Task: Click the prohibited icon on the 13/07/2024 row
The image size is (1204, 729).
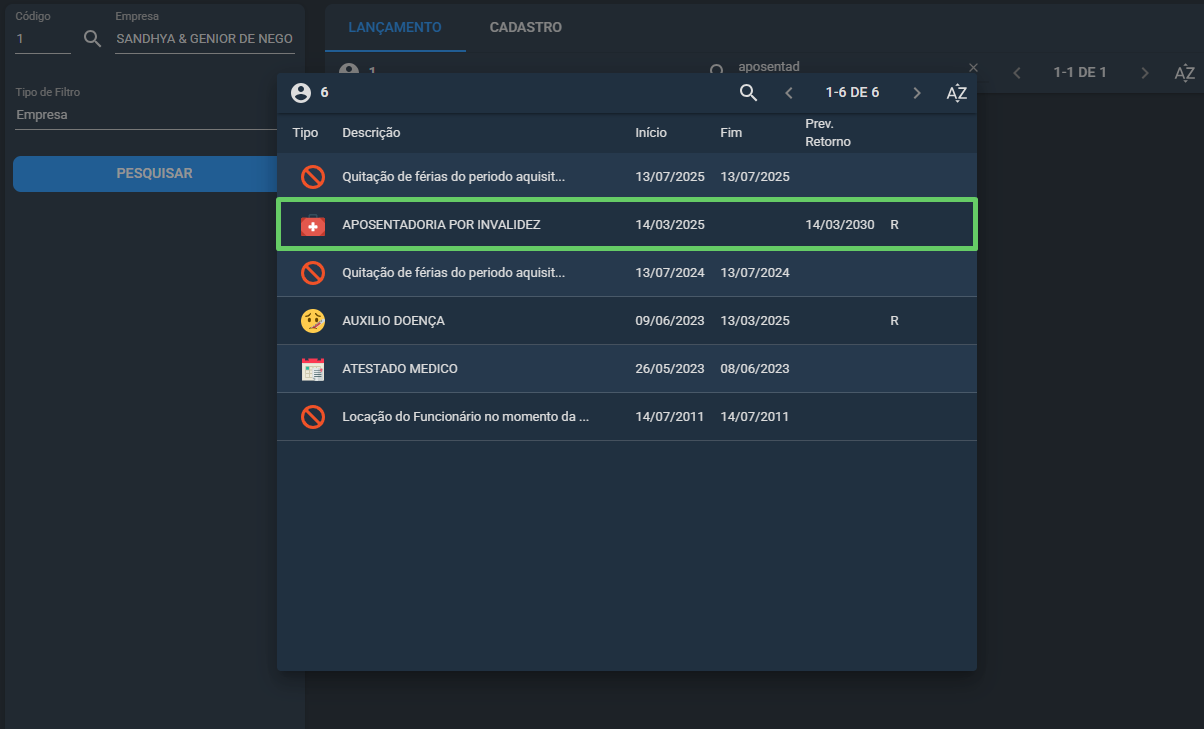Action: [313, 273]
